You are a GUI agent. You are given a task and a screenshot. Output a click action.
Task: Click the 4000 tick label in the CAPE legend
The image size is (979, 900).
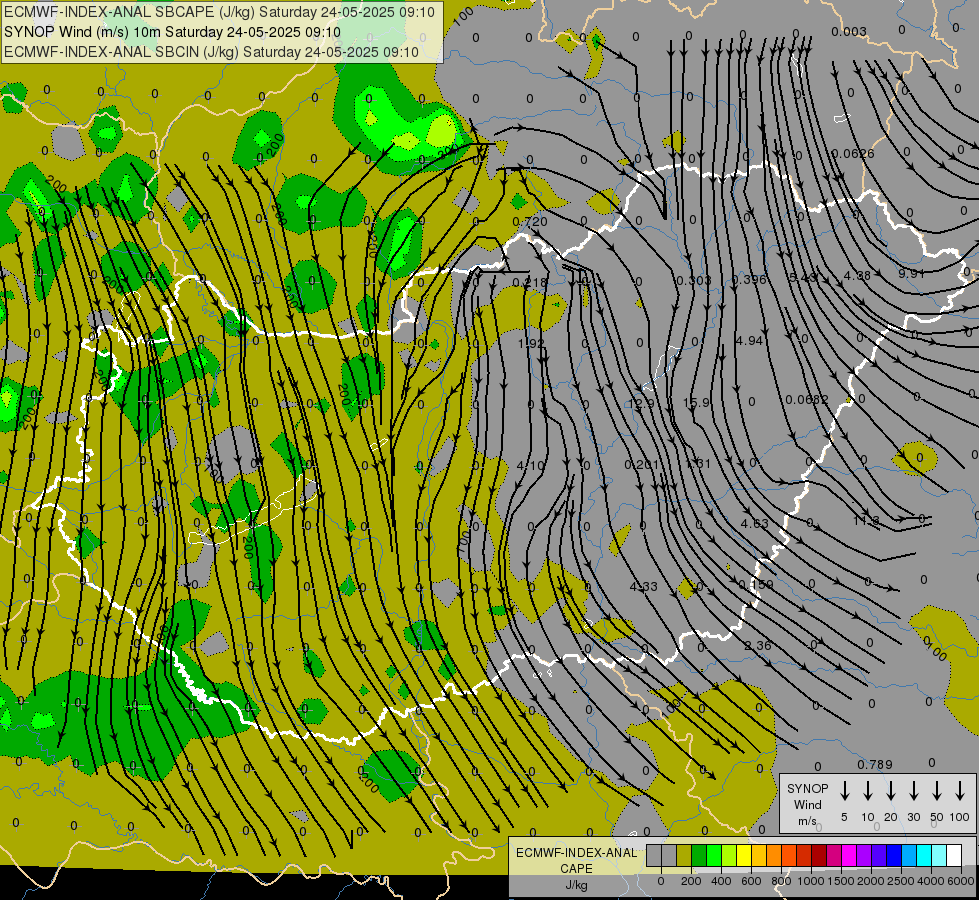(x=931, y=881)
